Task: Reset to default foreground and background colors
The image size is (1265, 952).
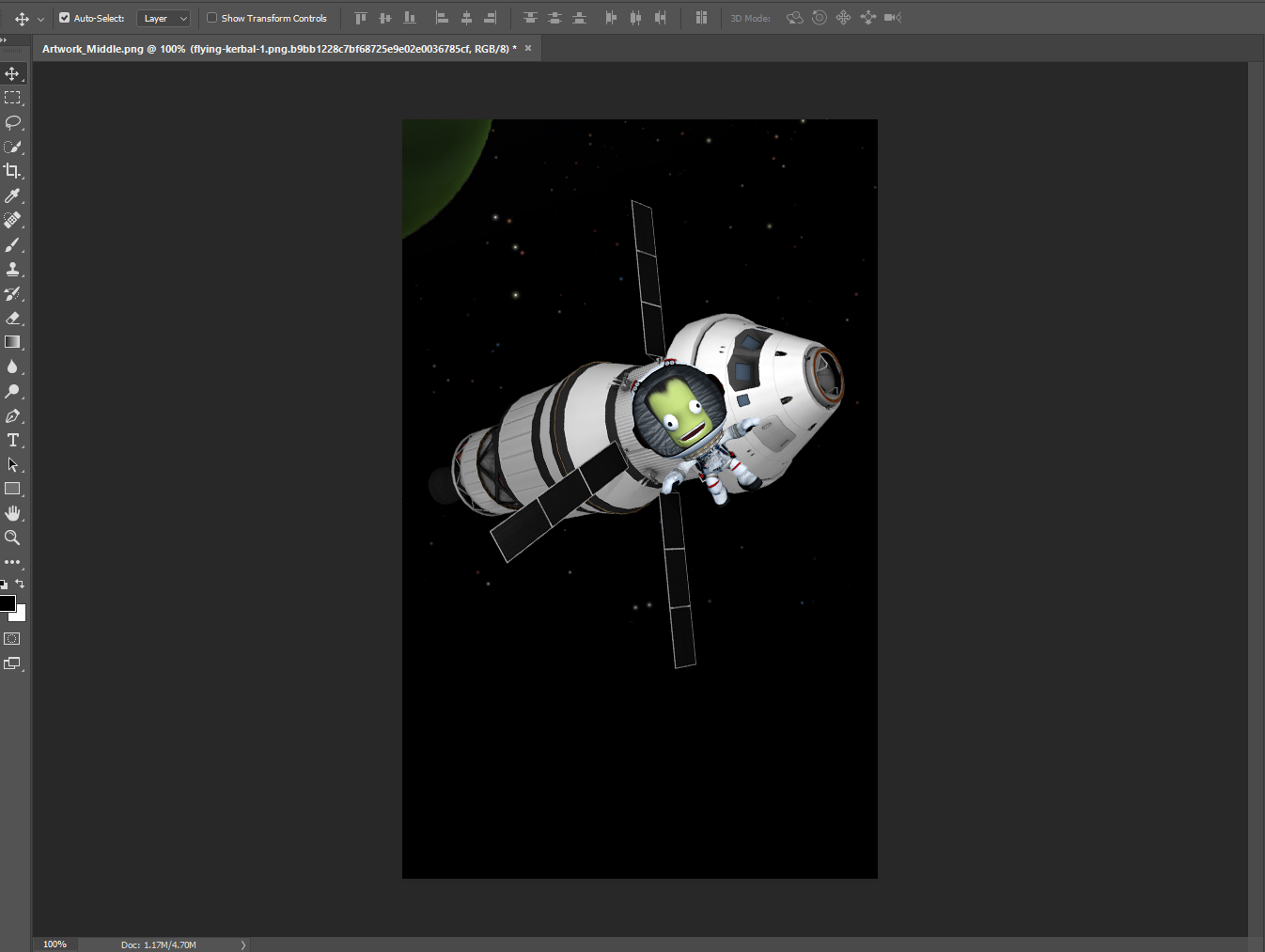Action: pos(4,585)
